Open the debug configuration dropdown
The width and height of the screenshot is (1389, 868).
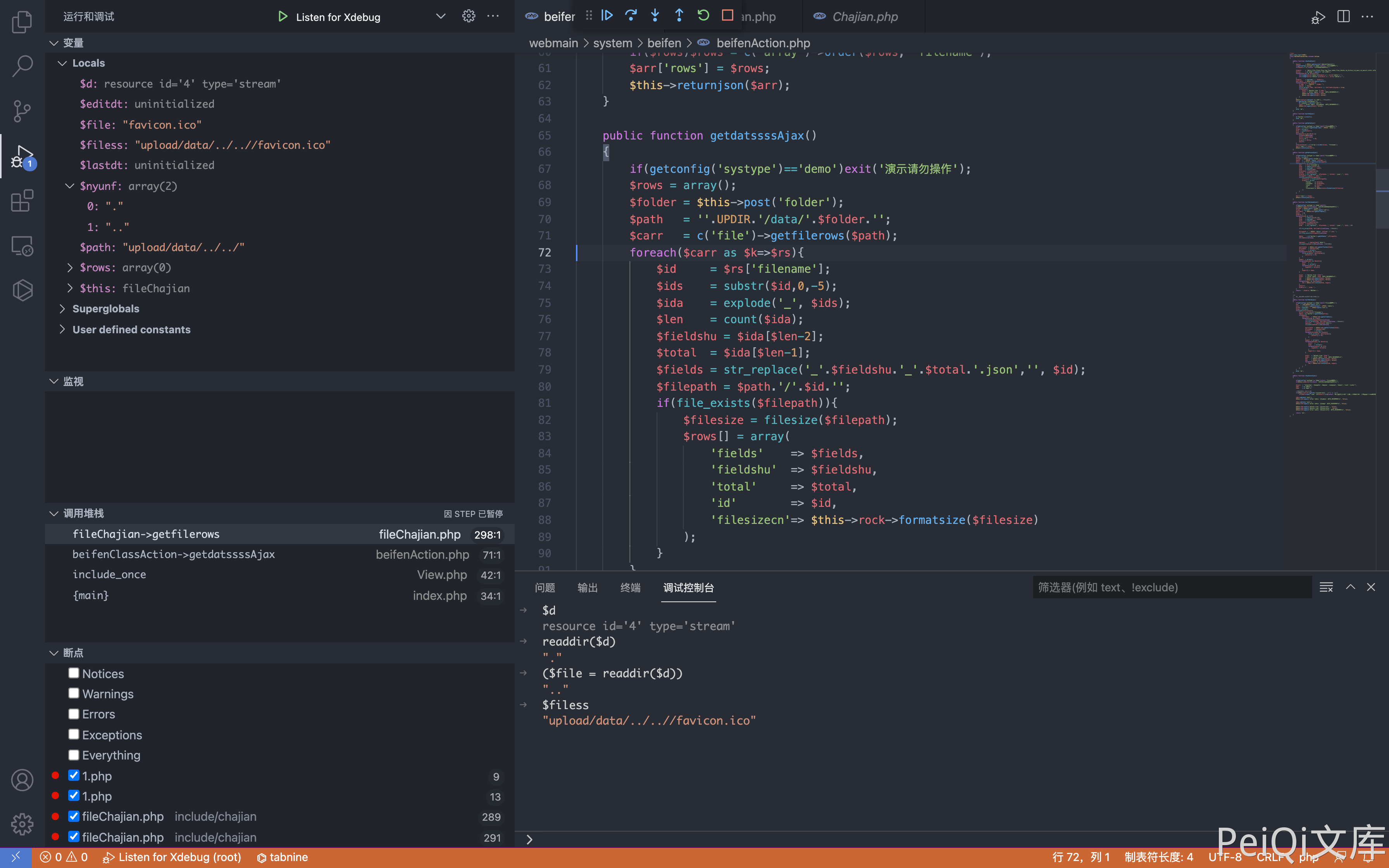coord(440,16)
